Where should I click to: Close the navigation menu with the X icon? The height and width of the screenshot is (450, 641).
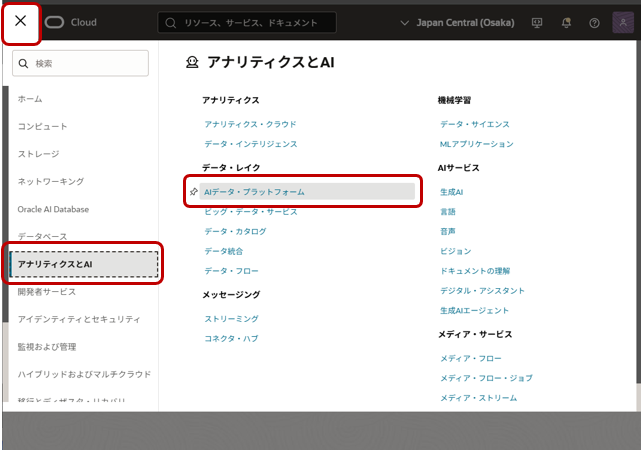pyautogui.click(x=20, y=21)
